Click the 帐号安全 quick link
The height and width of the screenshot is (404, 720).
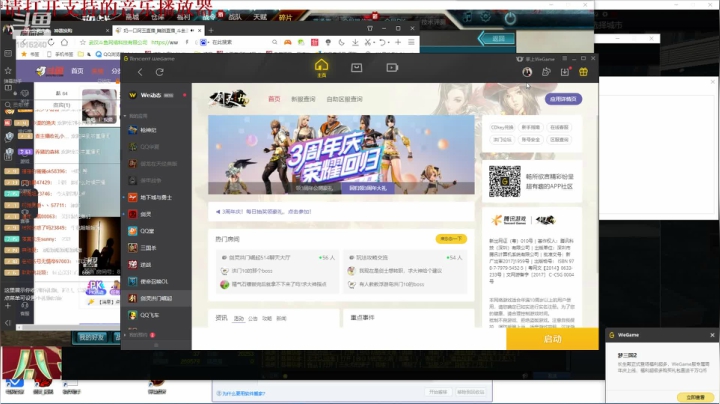pos(530,140)
